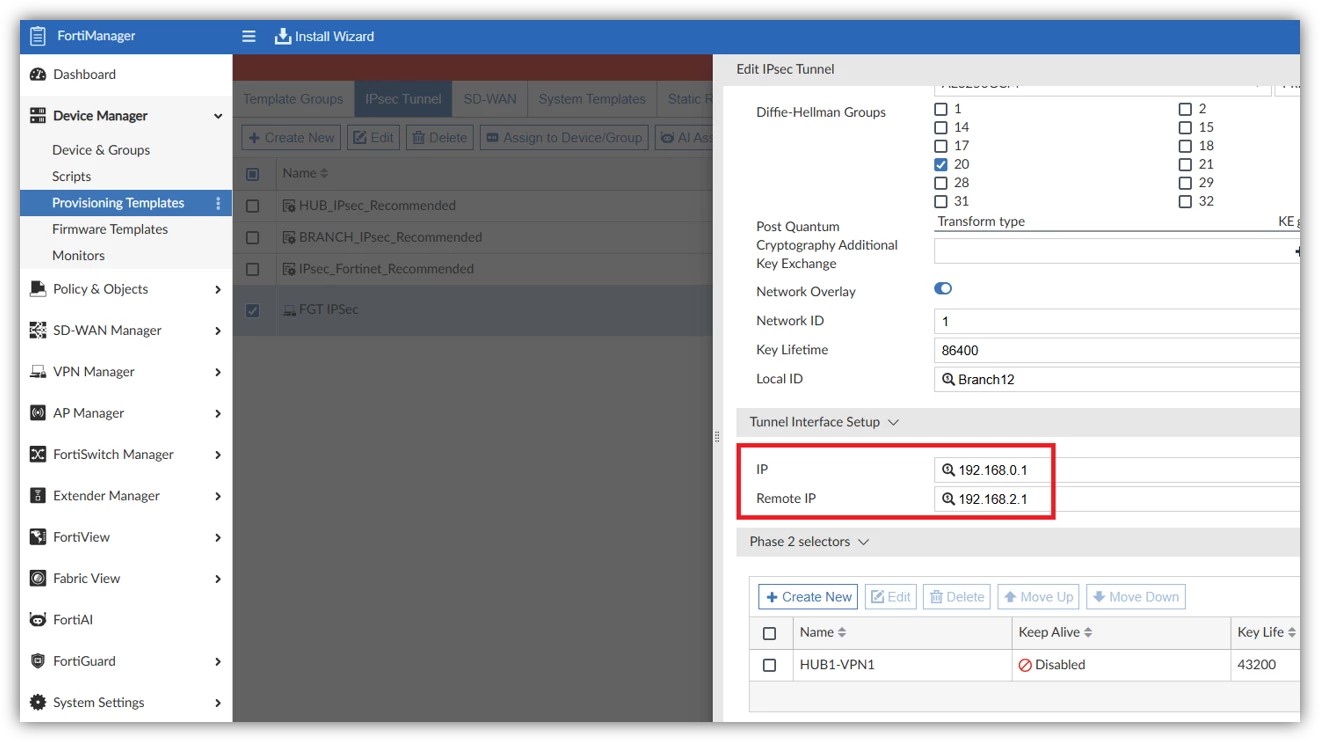Open the hamburger menu icon
This screenshot has width=1320, height=742.
tap(249, 36)
